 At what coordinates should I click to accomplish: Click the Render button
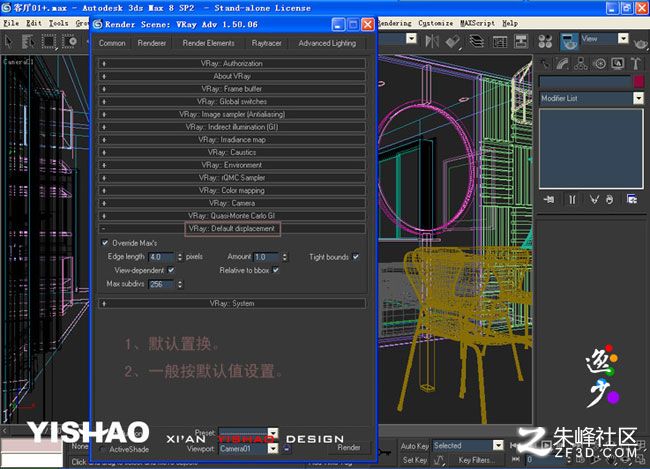(349, 447)
